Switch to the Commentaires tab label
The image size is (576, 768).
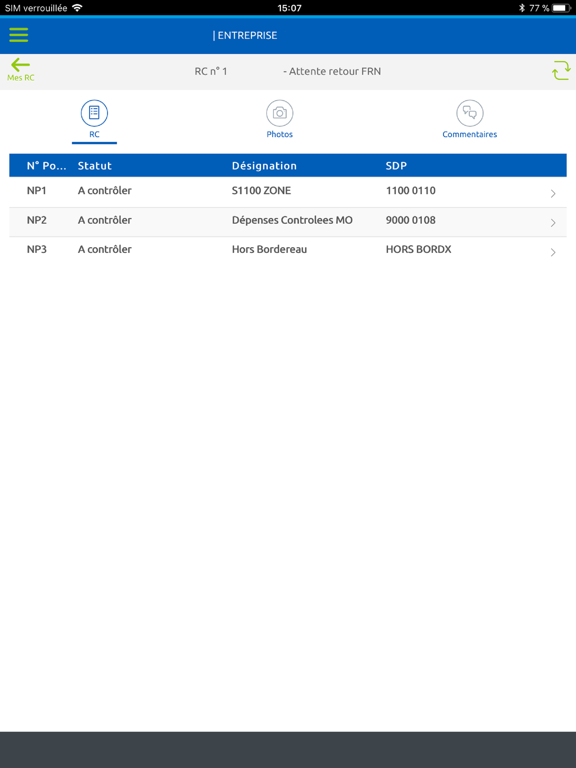[x=470, y=134]
